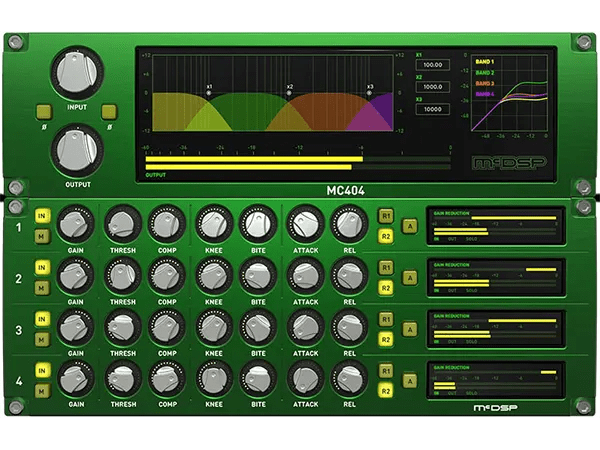The width and height of the screenshot is (600, 450).
Task: Click band 1 GAIN knob
Action: point(75,224)
